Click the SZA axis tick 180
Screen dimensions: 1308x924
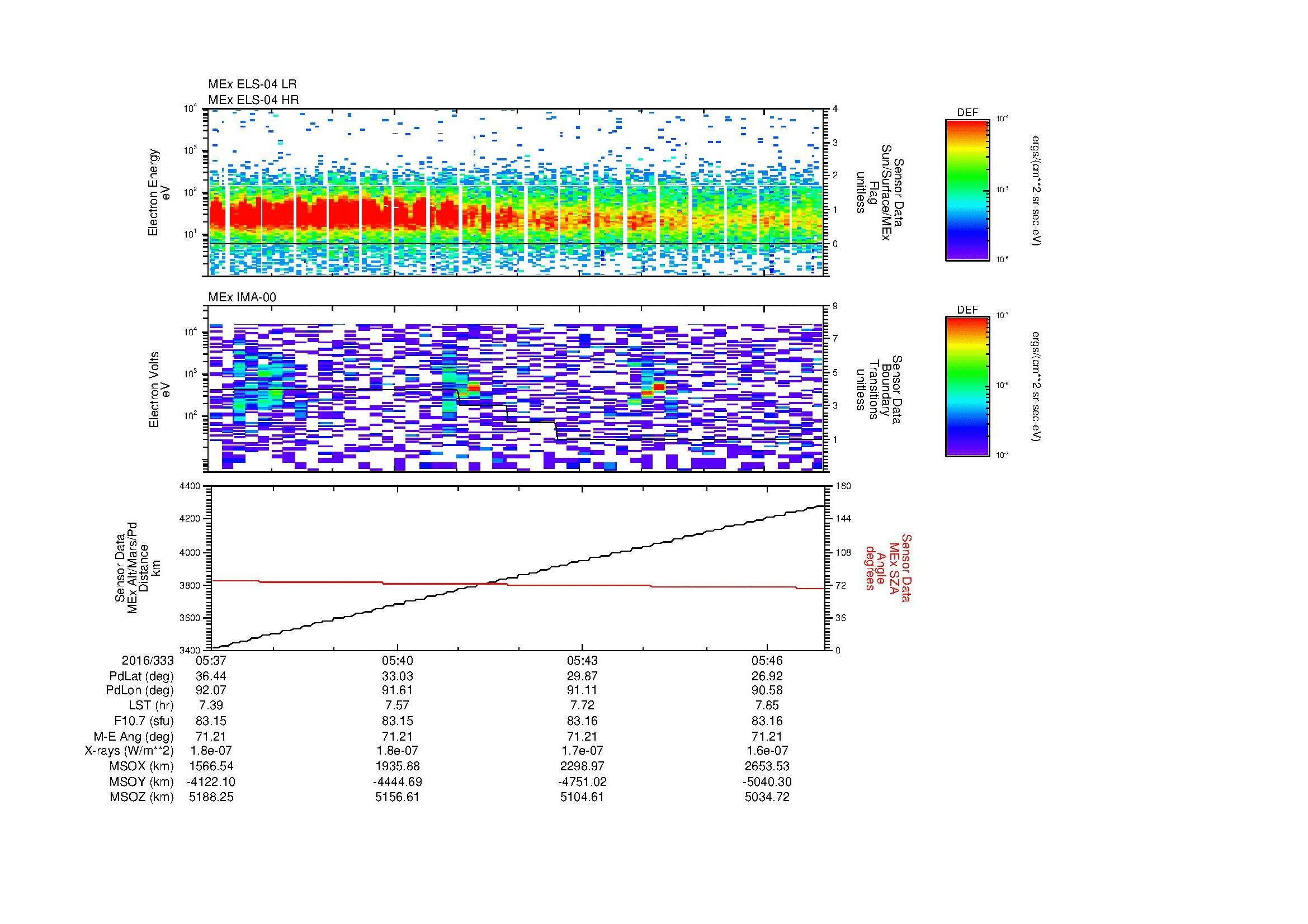(x=843, y=486)
